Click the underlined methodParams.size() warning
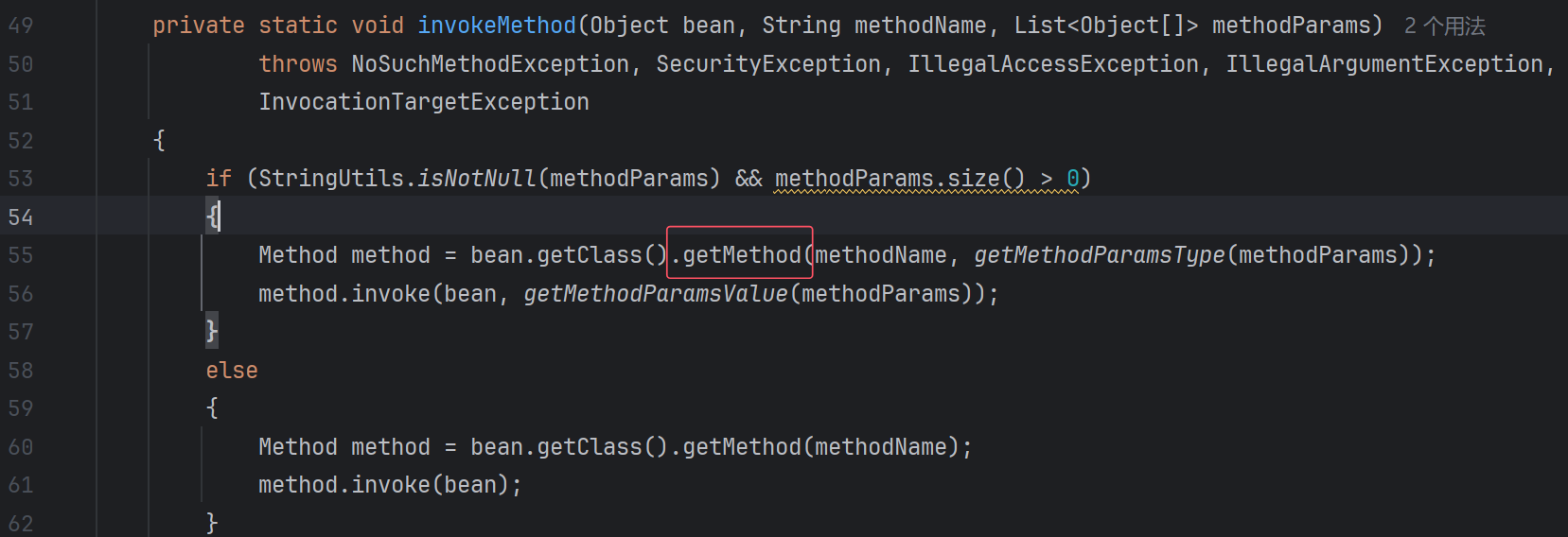The image size is (1568, 537). coord(899,179)
